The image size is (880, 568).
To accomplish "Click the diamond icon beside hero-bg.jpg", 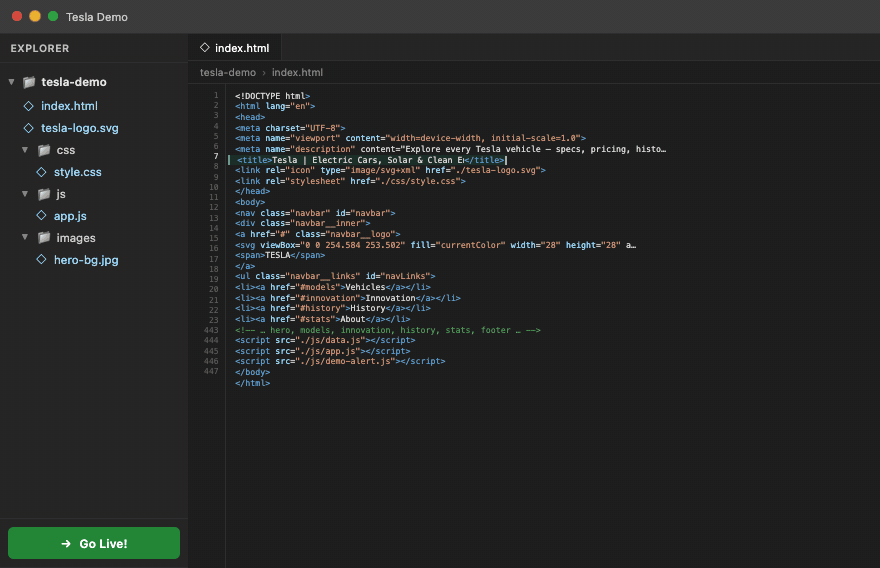I will click(42, 259).
